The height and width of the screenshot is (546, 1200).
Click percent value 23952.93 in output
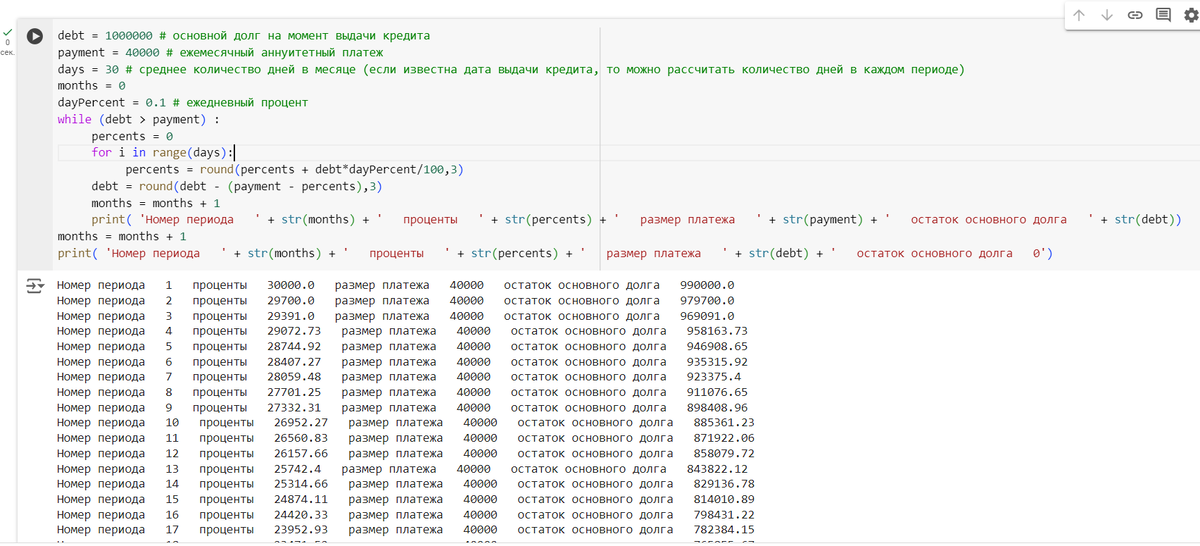[301, 530]
